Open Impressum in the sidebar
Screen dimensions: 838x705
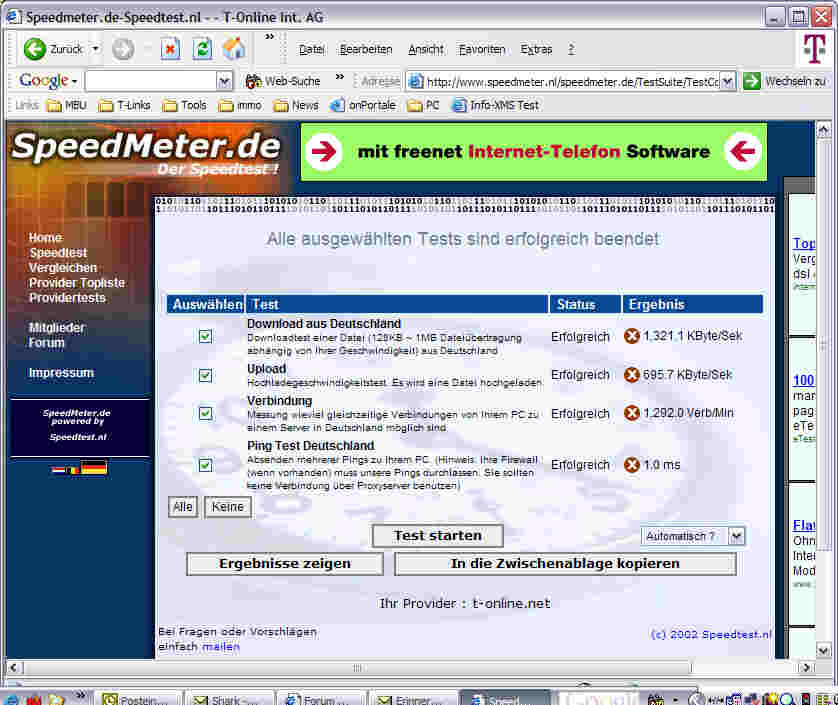tap(61, 373)
